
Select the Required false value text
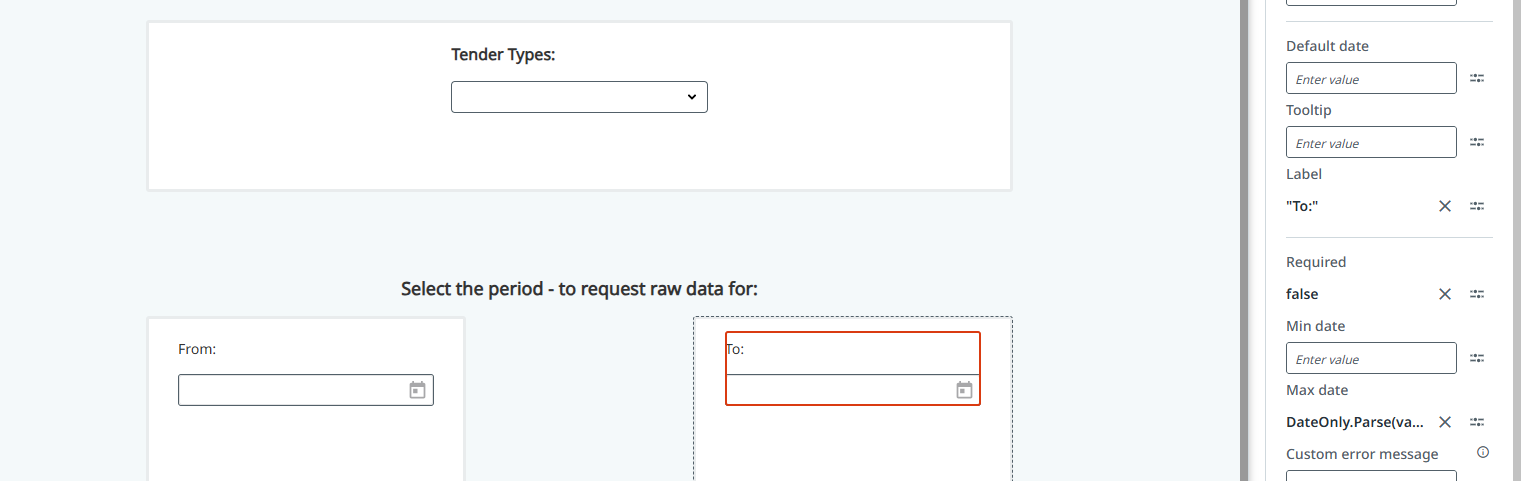click(1302, 294)
